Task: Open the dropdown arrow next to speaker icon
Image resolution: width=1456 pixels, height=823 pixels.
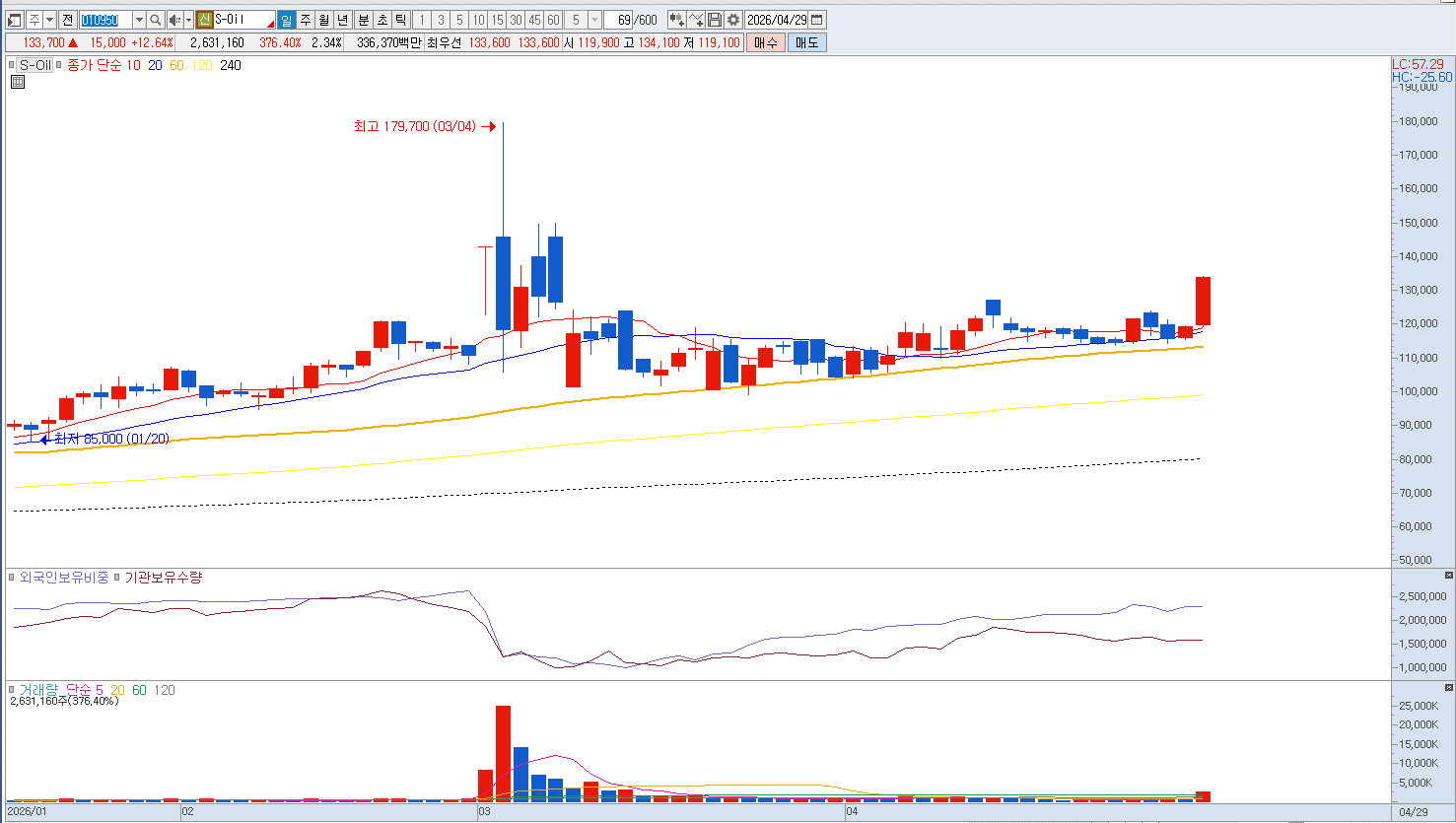Action: 188,20
